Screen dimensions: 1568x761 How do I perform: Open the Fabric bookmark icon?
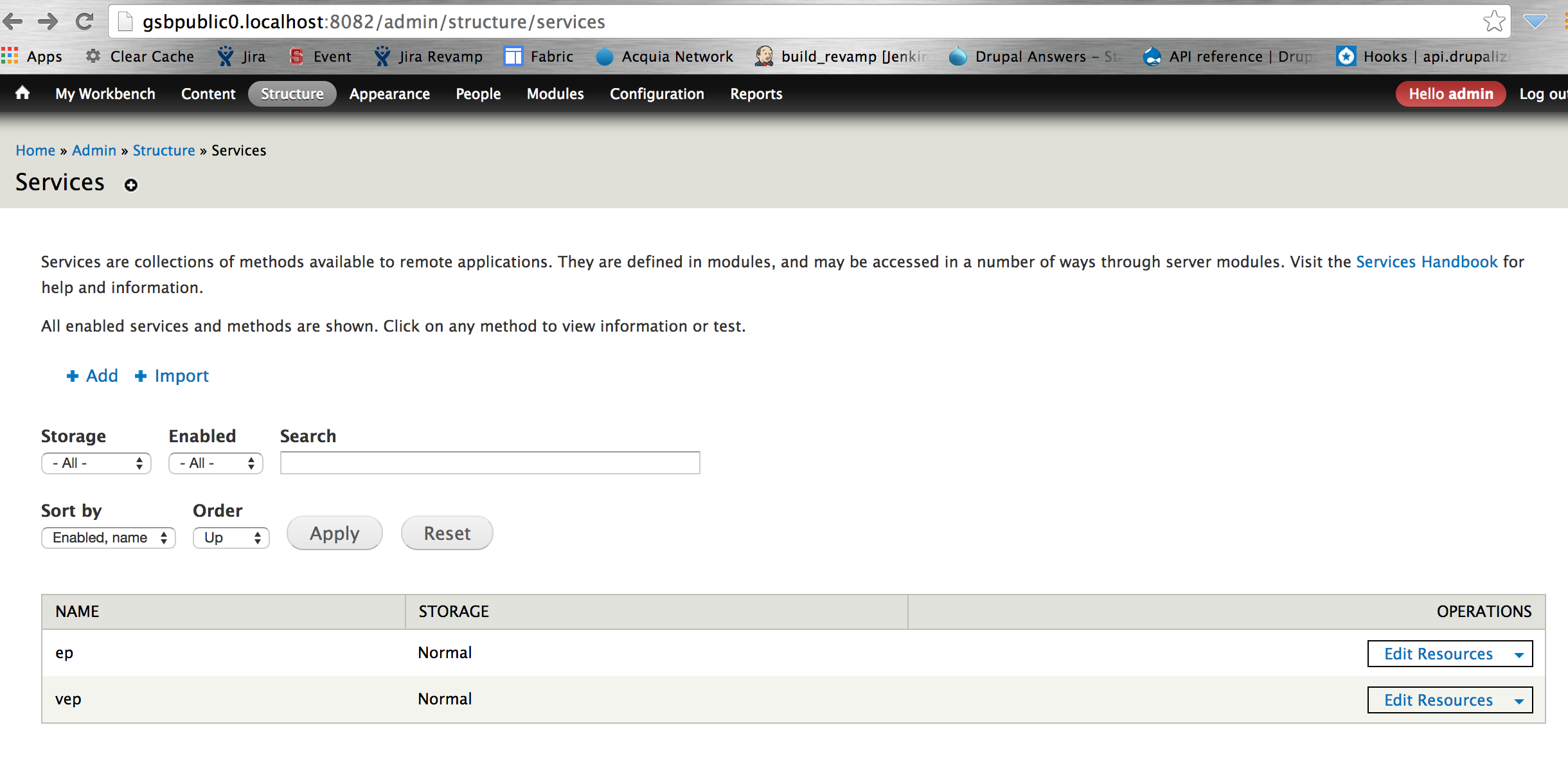[513, 57]
